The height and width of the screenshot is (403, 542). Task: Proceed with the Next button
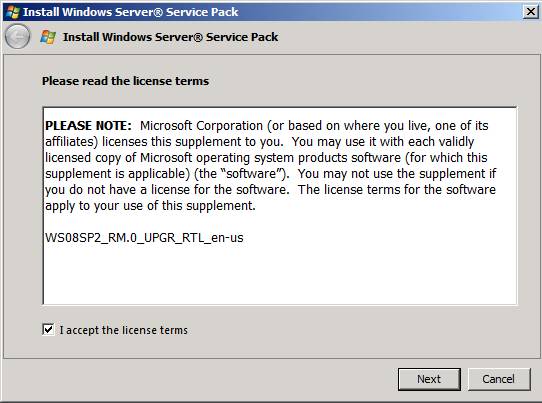point(429,379)
